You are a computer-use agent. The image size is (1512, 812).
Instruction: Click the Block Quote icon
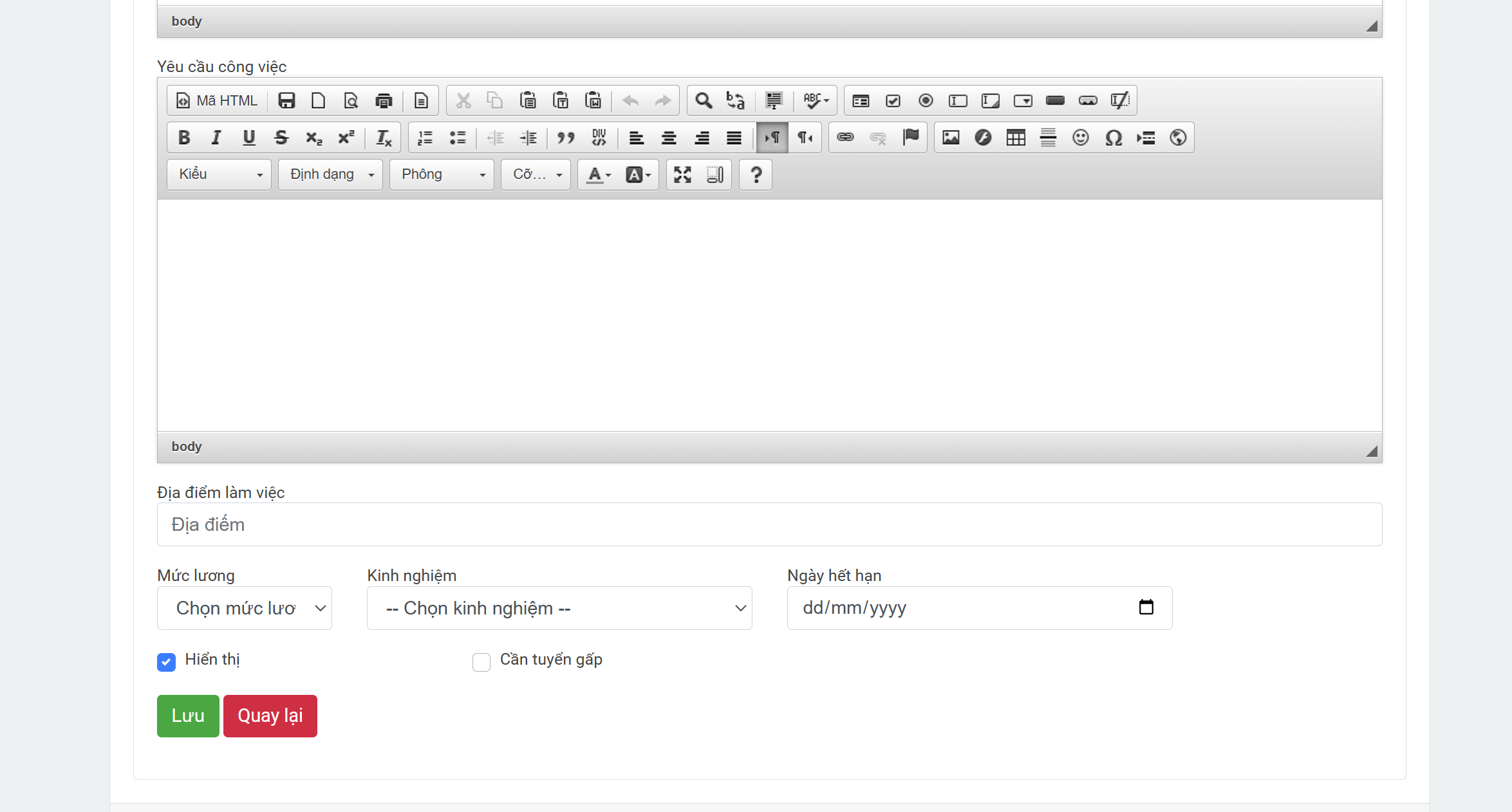[566, 138]
